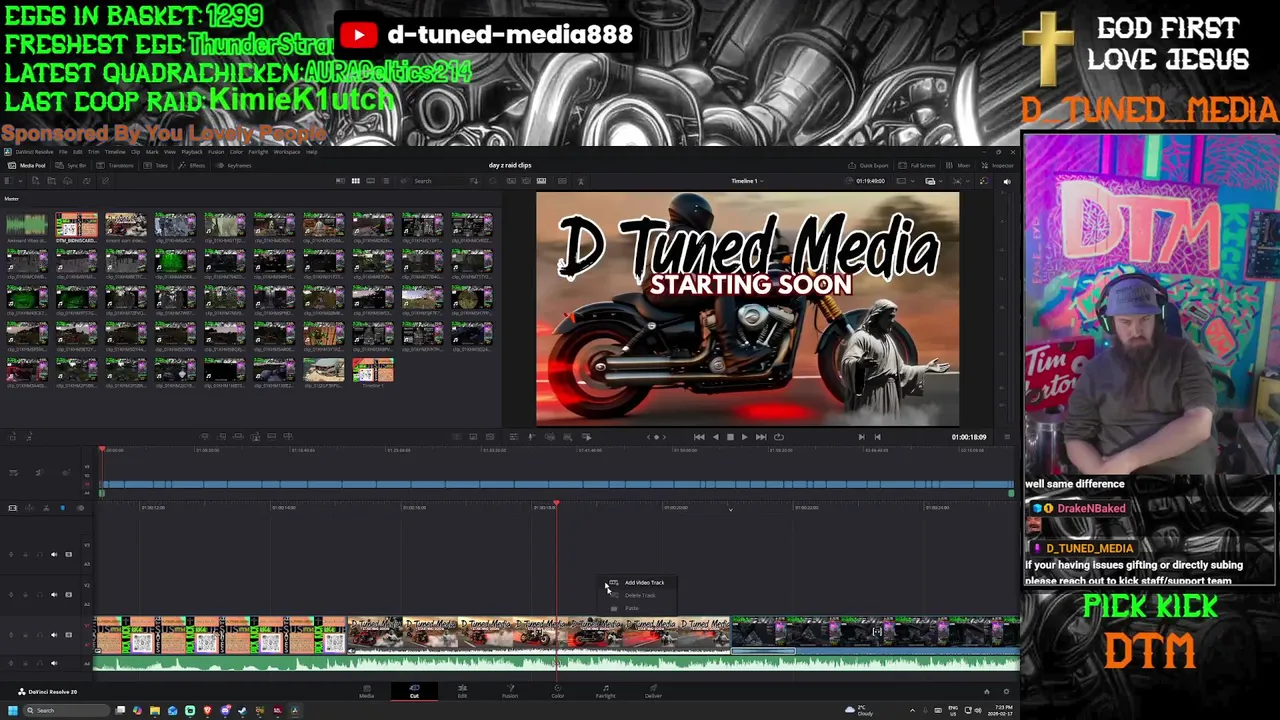Screen dimensions: 1280x720
Task: Open the Workspace menu
Action: [287, 152]
